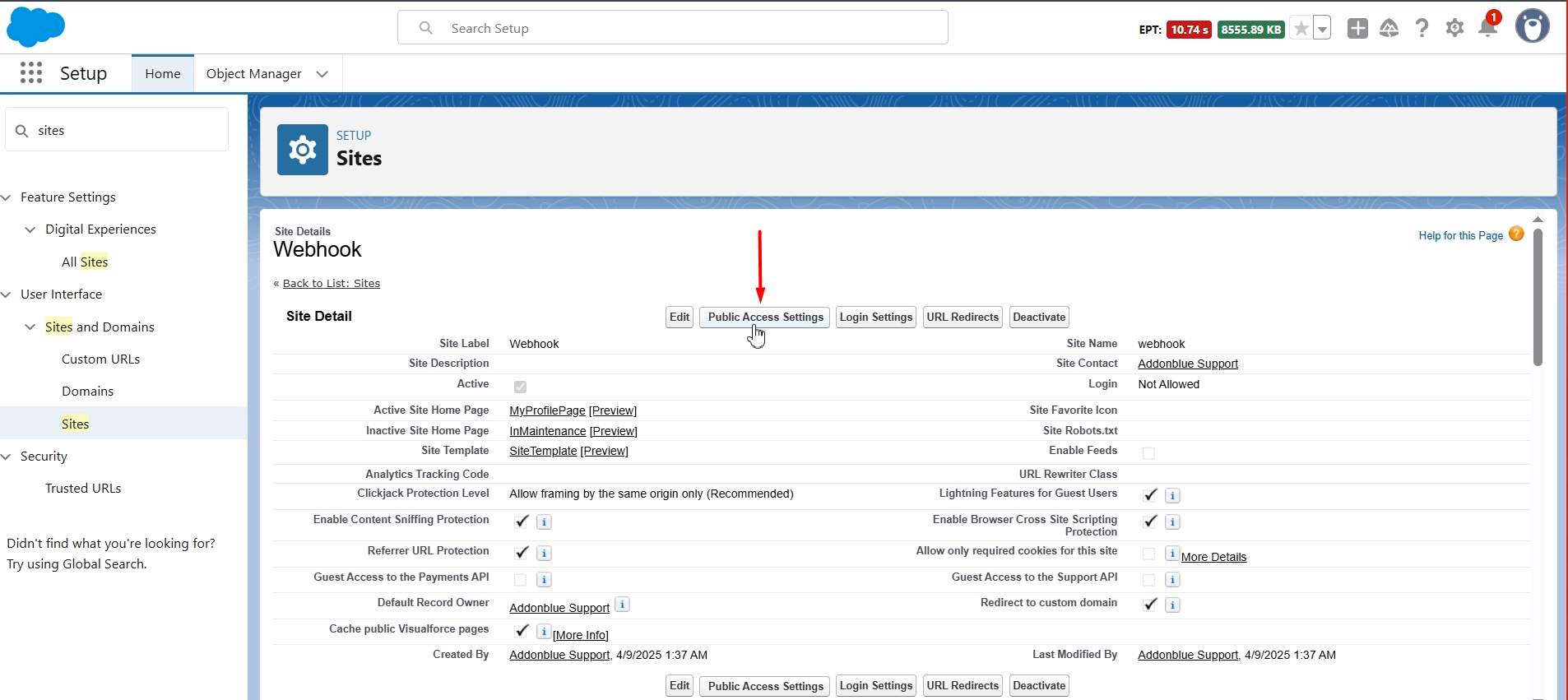Viewport: 1568px width, 700px height.
Task: Toggle Guest Access to Support API checkbox
Action: click(1148, 580)
